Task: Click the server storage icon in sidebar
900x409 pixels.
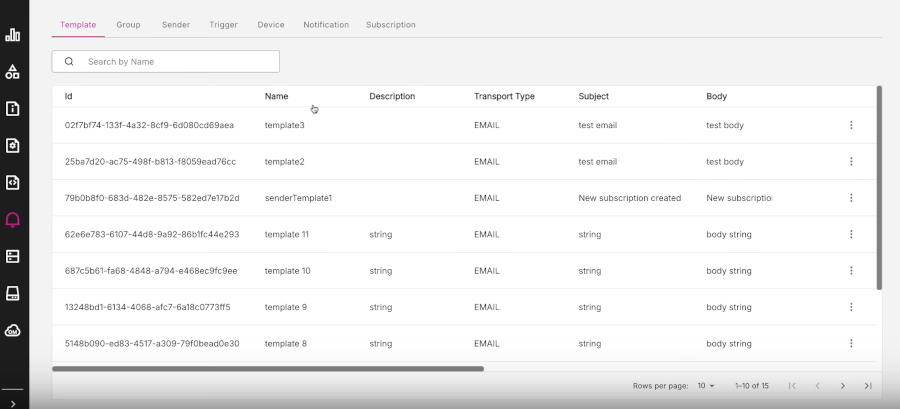Action: coord(13,256)
